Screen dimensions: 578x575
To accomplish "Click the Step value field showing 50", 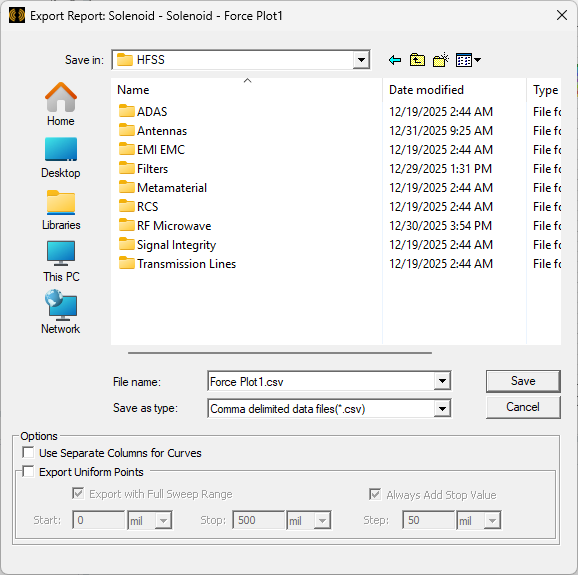I will [x=428, y=520].
